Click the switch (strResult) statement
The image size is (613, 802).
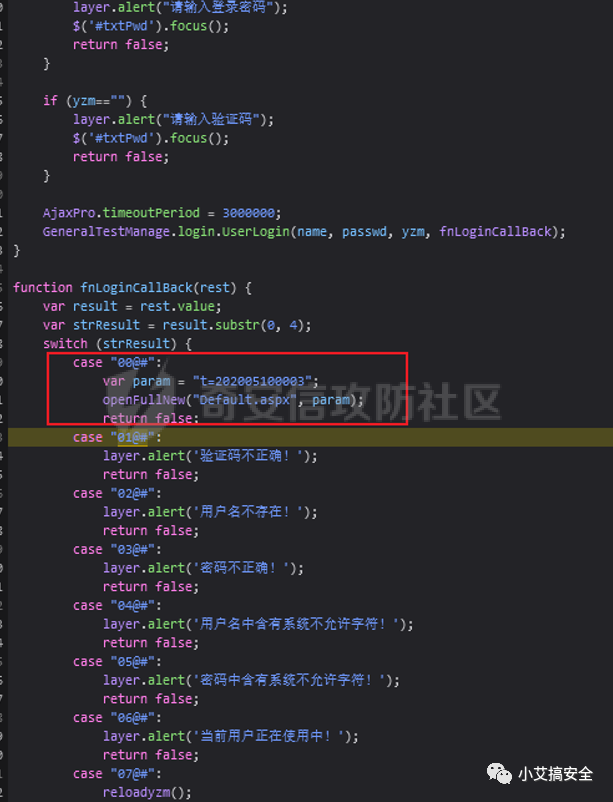[x=117, y=343]
